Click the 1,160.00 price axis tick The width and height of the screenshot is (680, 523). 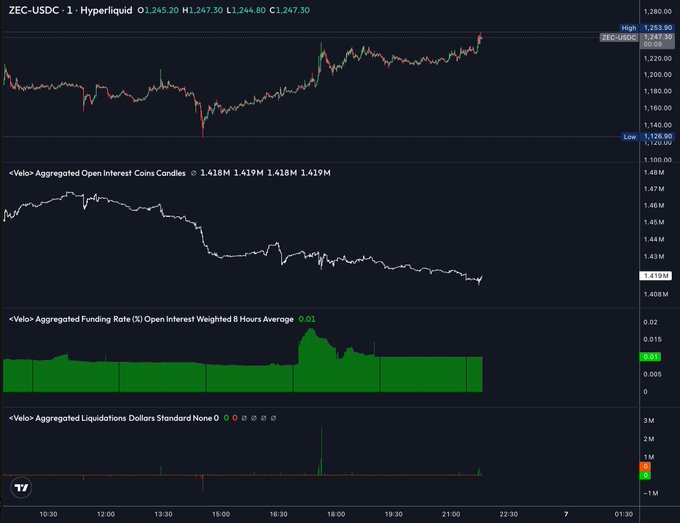click(x=657, y=108)
